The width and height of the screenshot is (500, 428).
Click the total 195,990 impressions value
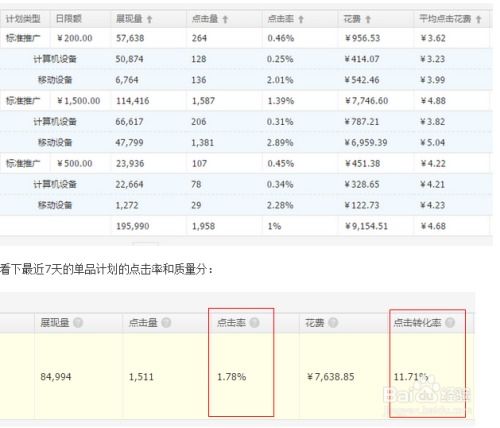click(132, 226)
